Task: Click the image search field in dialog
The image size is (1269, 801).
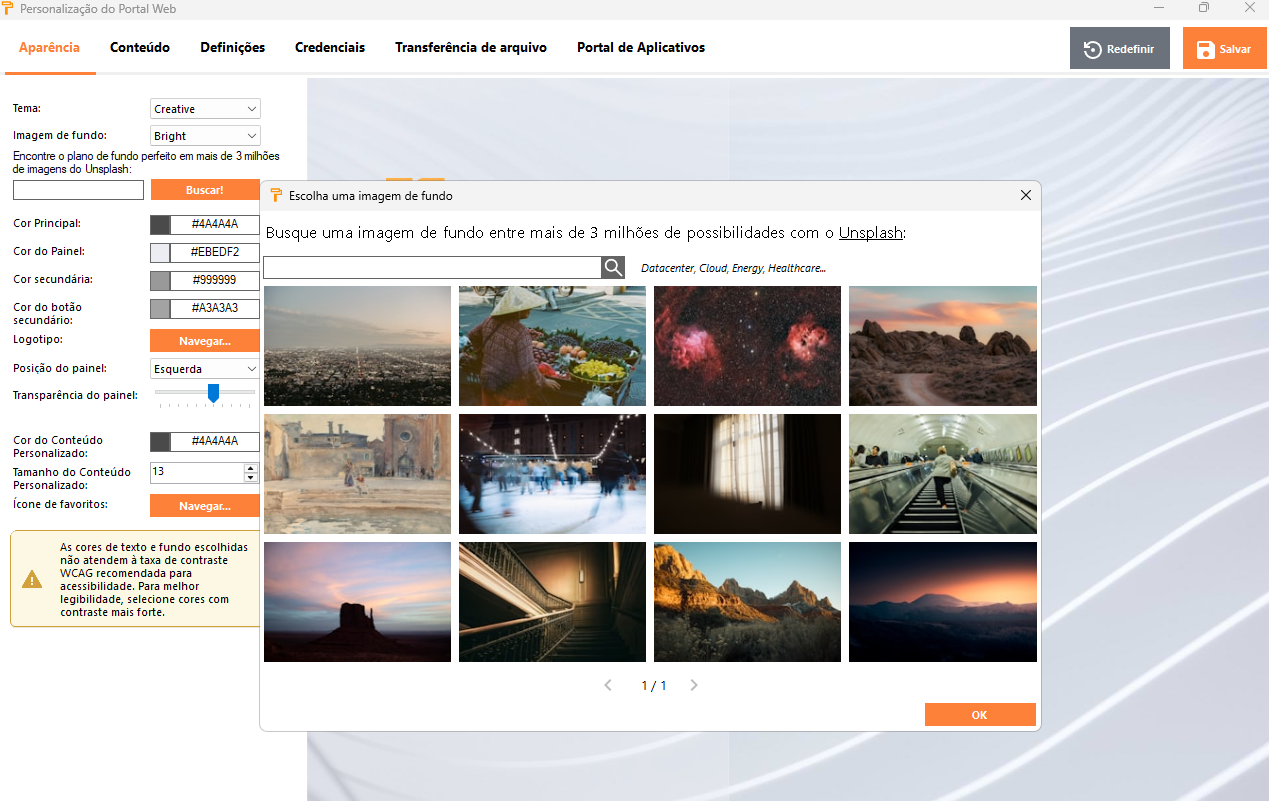Action: [x=431, y=267]
